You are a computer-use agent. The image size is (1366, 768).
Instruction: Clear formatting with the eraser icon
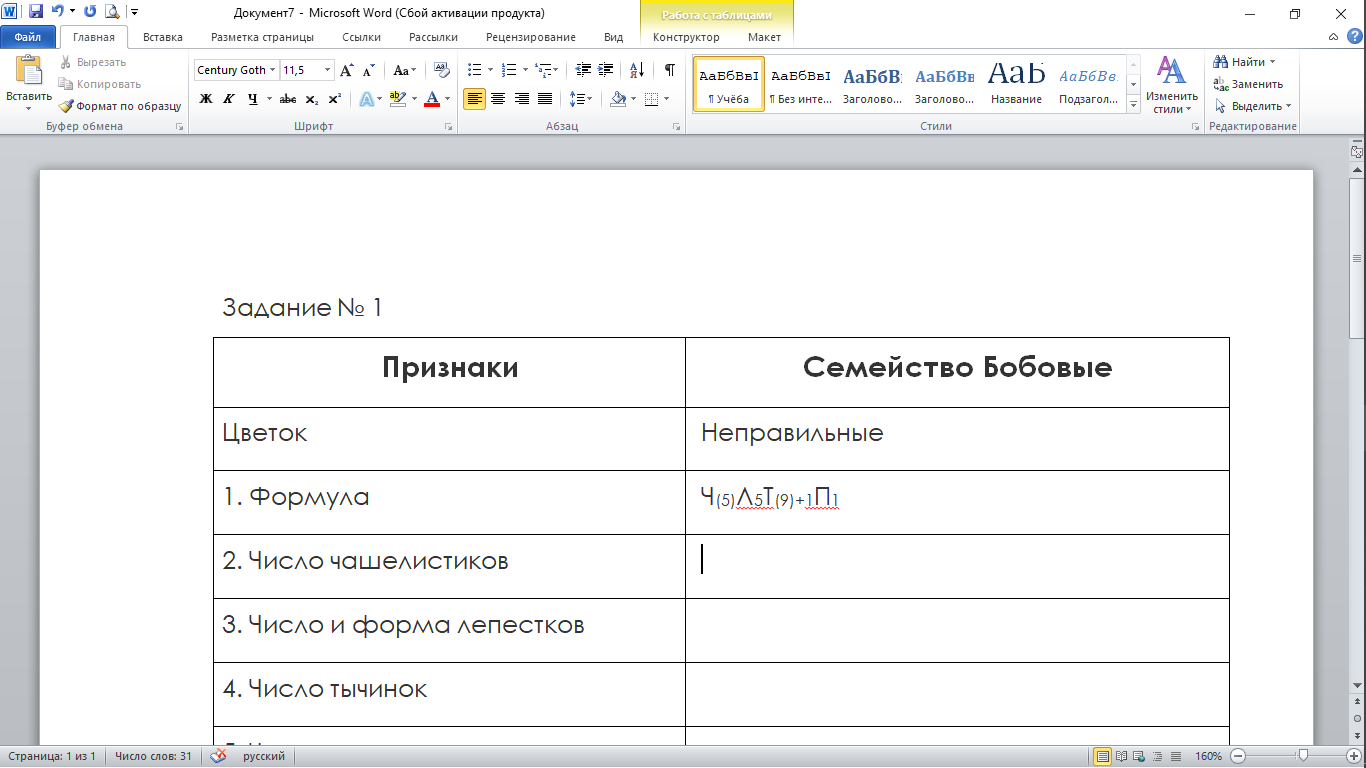click(x=441, y=70)
